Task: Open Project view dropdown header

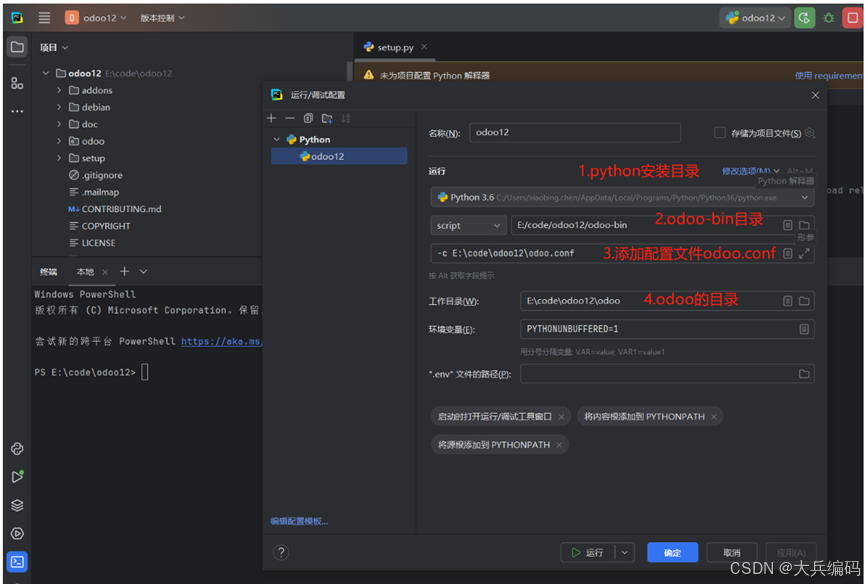Action: pyautogui.click(x=54, y=47)
